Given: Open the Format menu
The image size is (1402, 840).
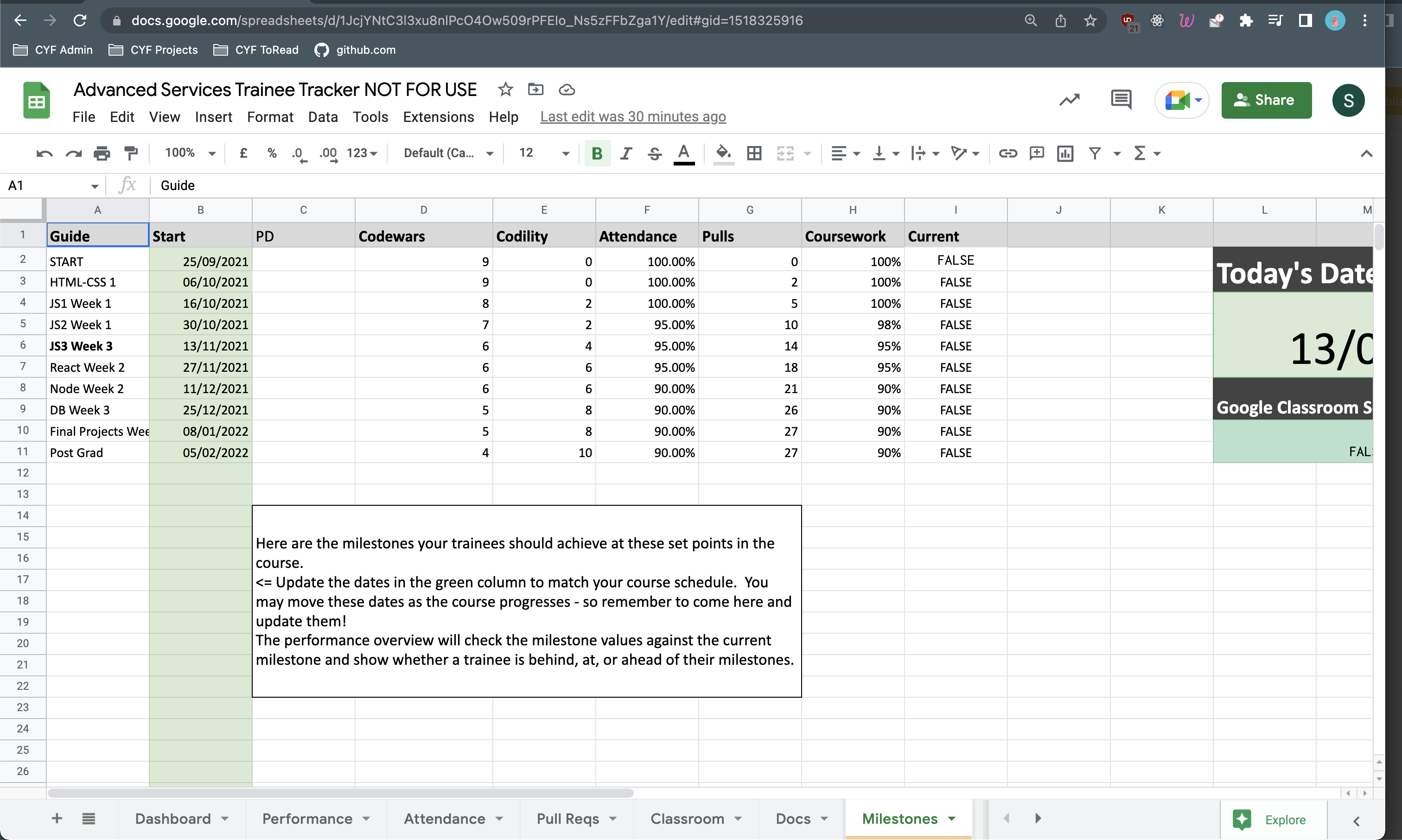Looking at the screenshot, I should [x=269, y=116].
